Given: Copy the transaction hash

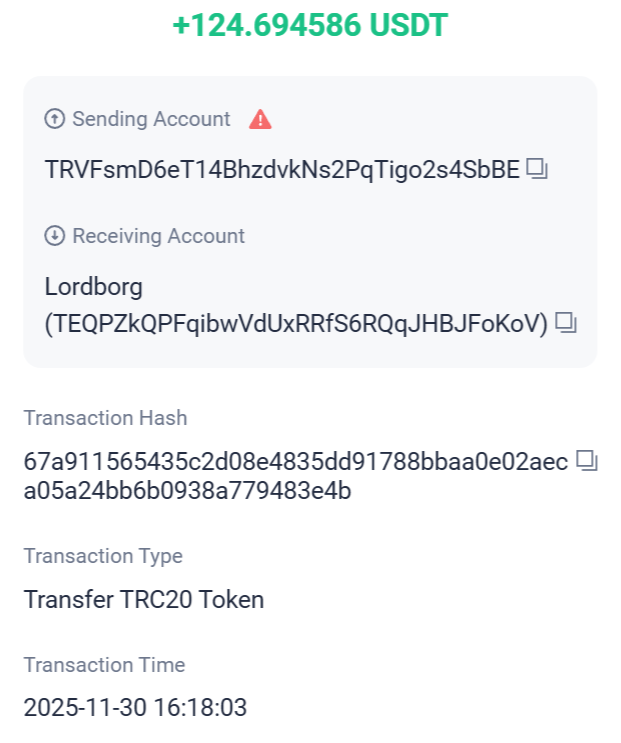Looking at the screenshot, I should (x=587, y=461).
